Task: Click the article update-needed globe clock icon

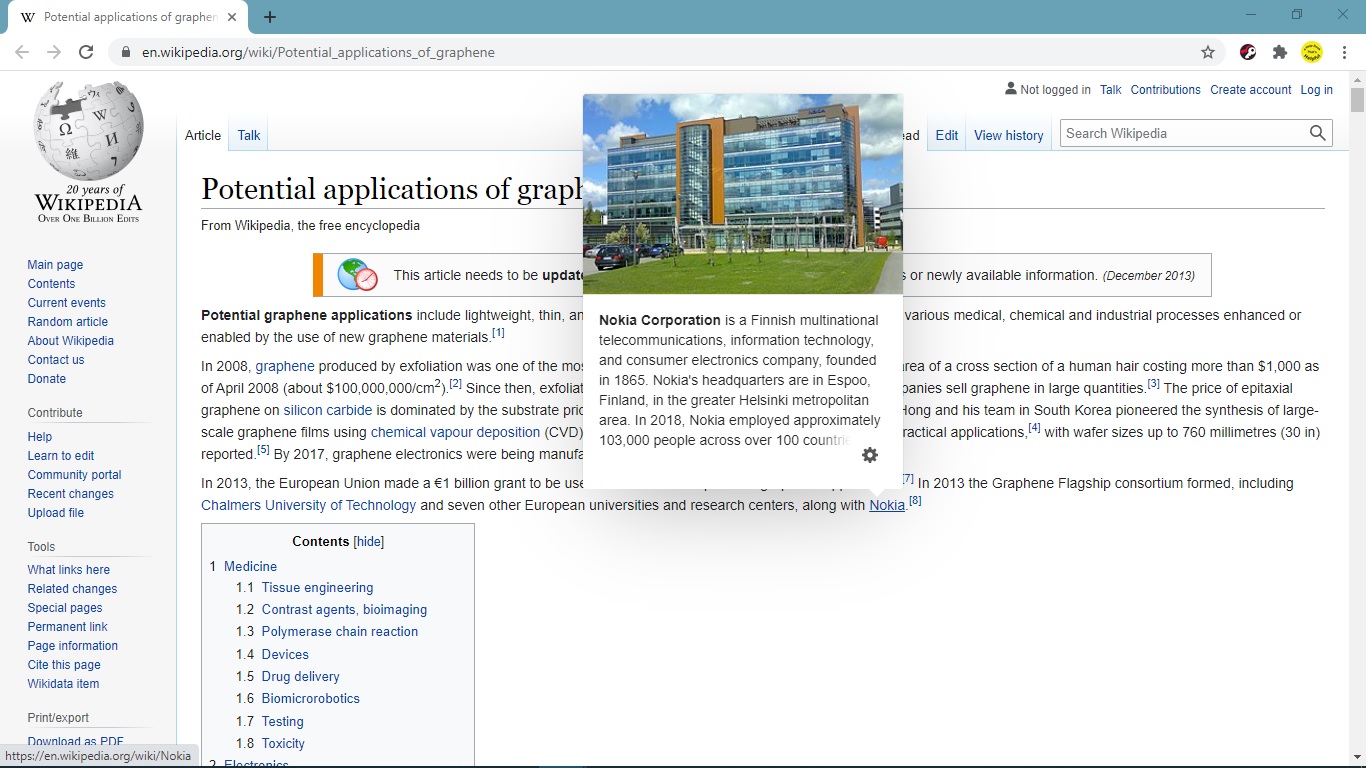Action: pyautogui.click(x=357, y=274)
